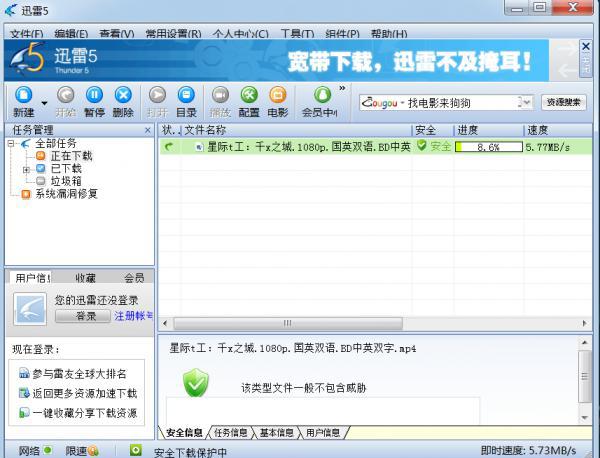Switch to the 收藏 tab
600x458 pixels.
click(85, 278)
